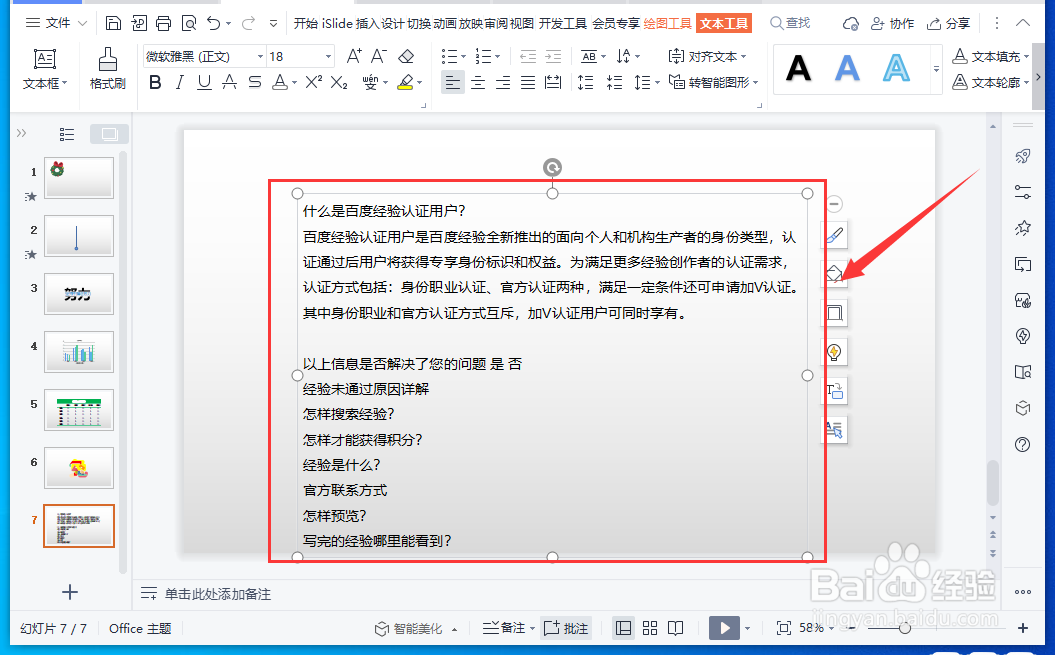This screenshot has height=655, width=1055.
Task: Decrease paragraph spacing icon
Action: coord(614,82)
